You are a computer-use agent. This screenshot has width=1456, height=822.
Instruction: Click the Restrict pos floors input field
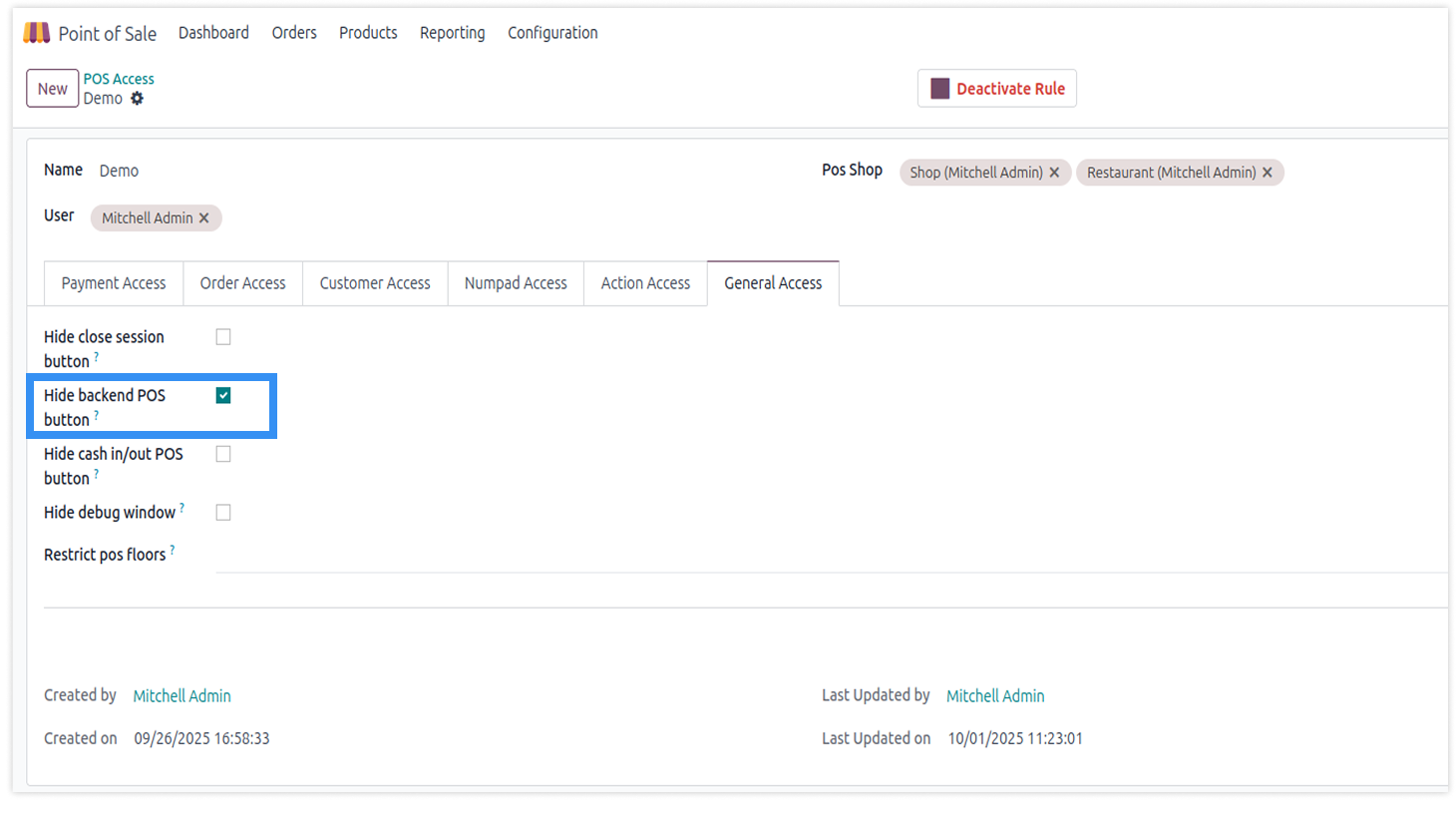pos(828,558)
